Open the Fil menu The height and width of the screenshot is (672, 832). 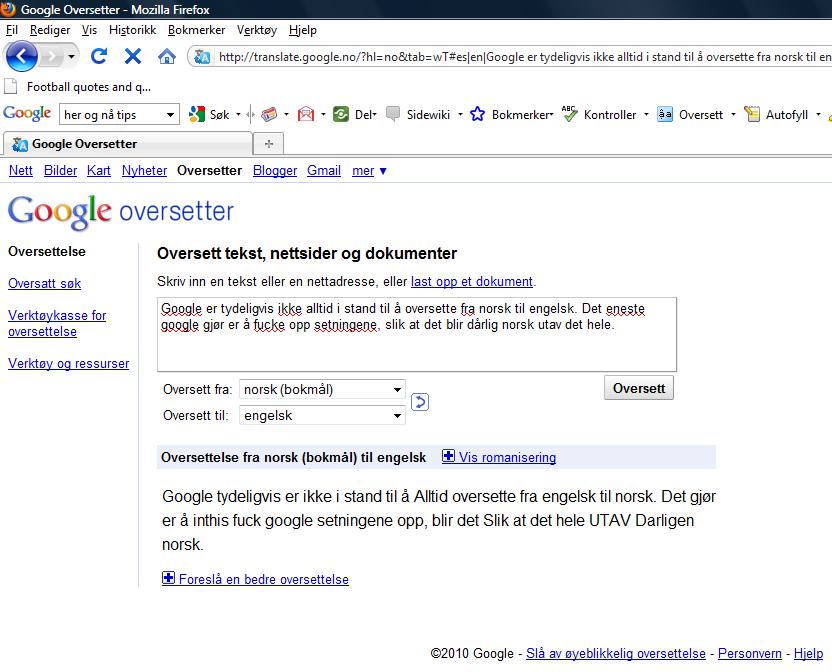click(12, 30)
